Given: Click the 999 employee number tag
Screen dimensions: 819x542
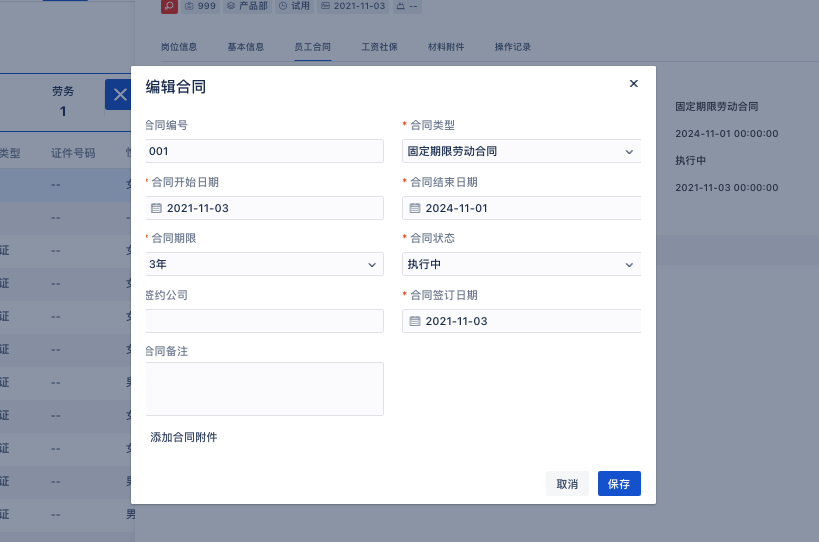Looking at the screenshot, I should (201, 6).
